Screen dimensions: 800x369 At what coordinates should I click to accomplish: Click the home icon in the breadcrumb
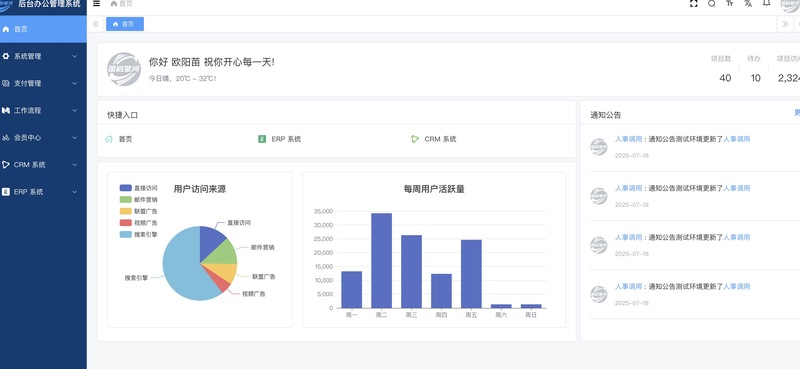coord(114,4)
